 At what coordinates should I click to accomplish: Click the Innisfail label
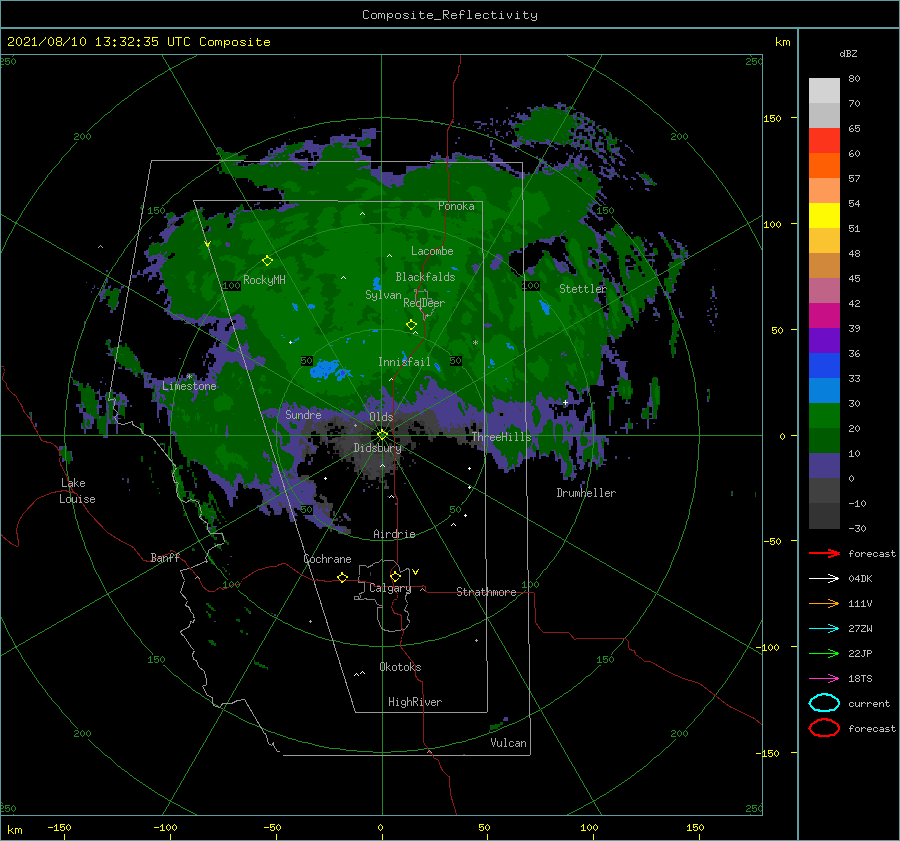coord(404,362)
